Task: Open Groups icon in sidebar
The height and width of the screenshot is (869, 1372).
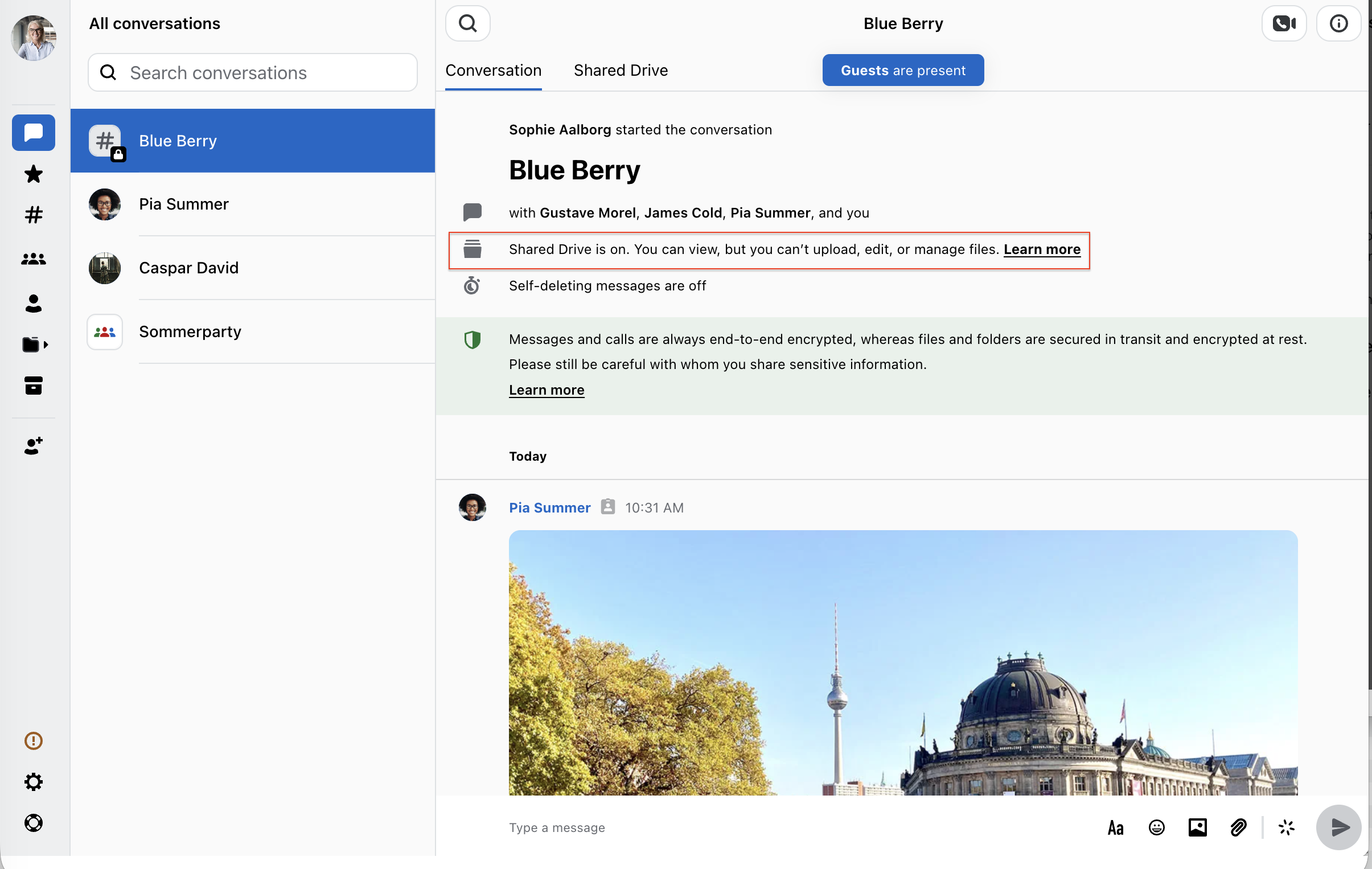Action: (x=34, y=259)
